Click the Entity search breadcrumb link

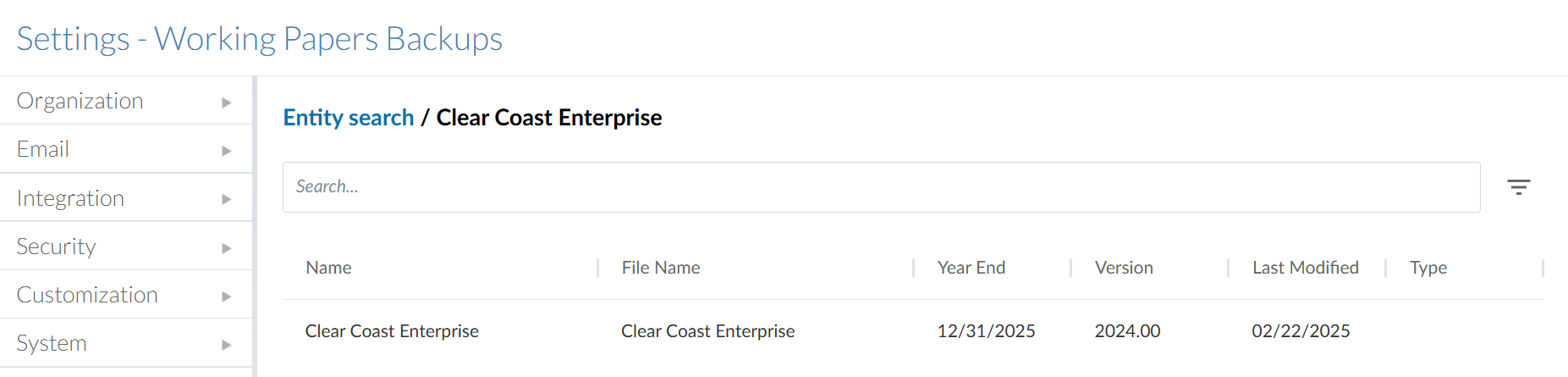pyautogui.click(x=349, y=118)
